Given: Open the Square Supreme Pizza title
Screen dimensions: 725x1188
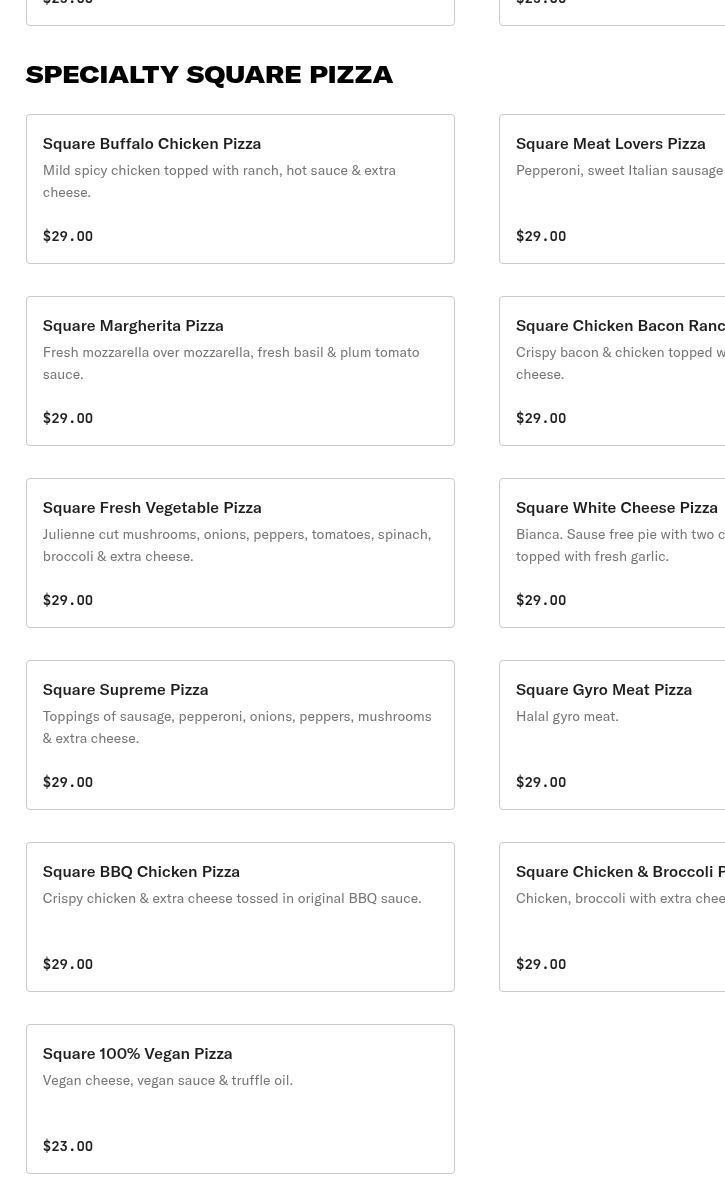Looking at the screenshot, I should (x=125, y=690).
